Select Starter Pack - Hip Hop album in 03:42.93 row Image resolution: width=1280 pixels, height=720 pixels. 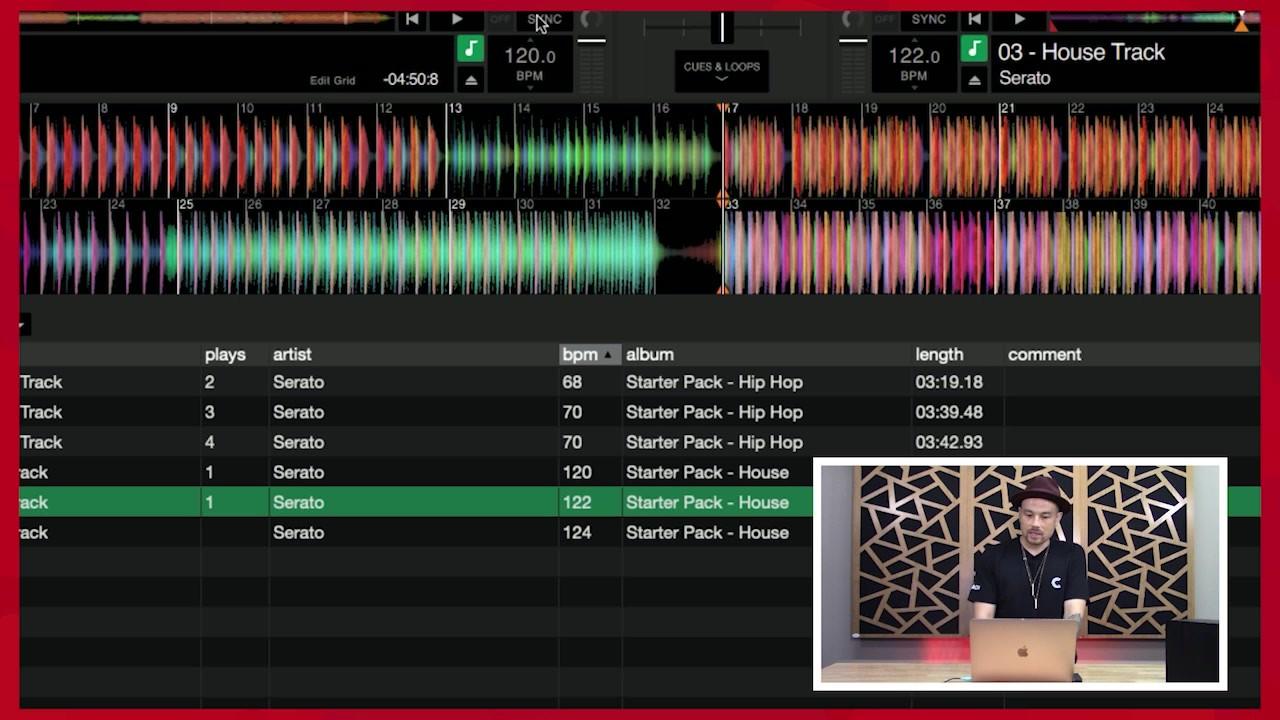pyautogui.click(x=714, y=442)
